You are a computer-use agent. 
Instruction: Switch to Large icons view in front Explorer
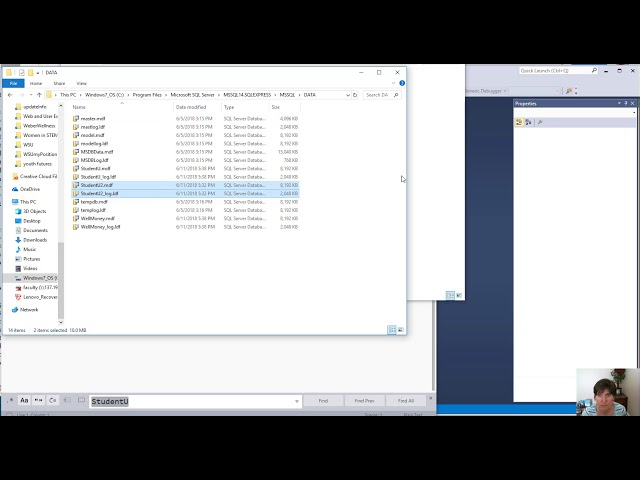(x=401, y=330)
